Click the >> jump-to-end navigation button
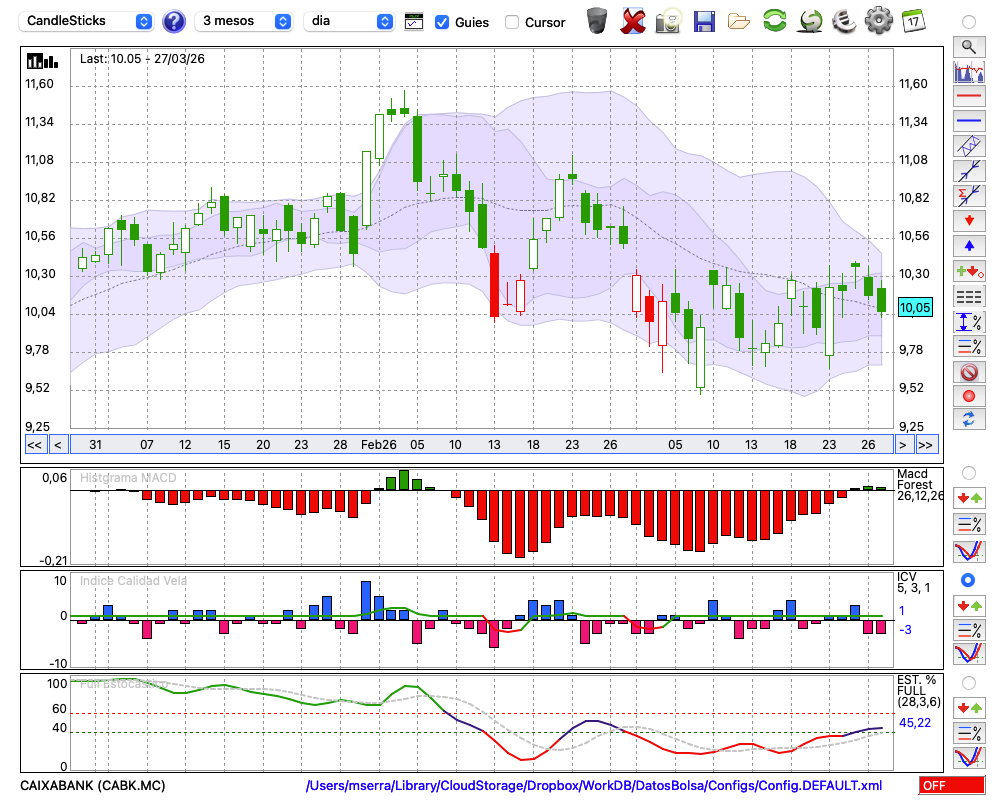The width and height of the screenshot is (1000, 800). point(926,445)
